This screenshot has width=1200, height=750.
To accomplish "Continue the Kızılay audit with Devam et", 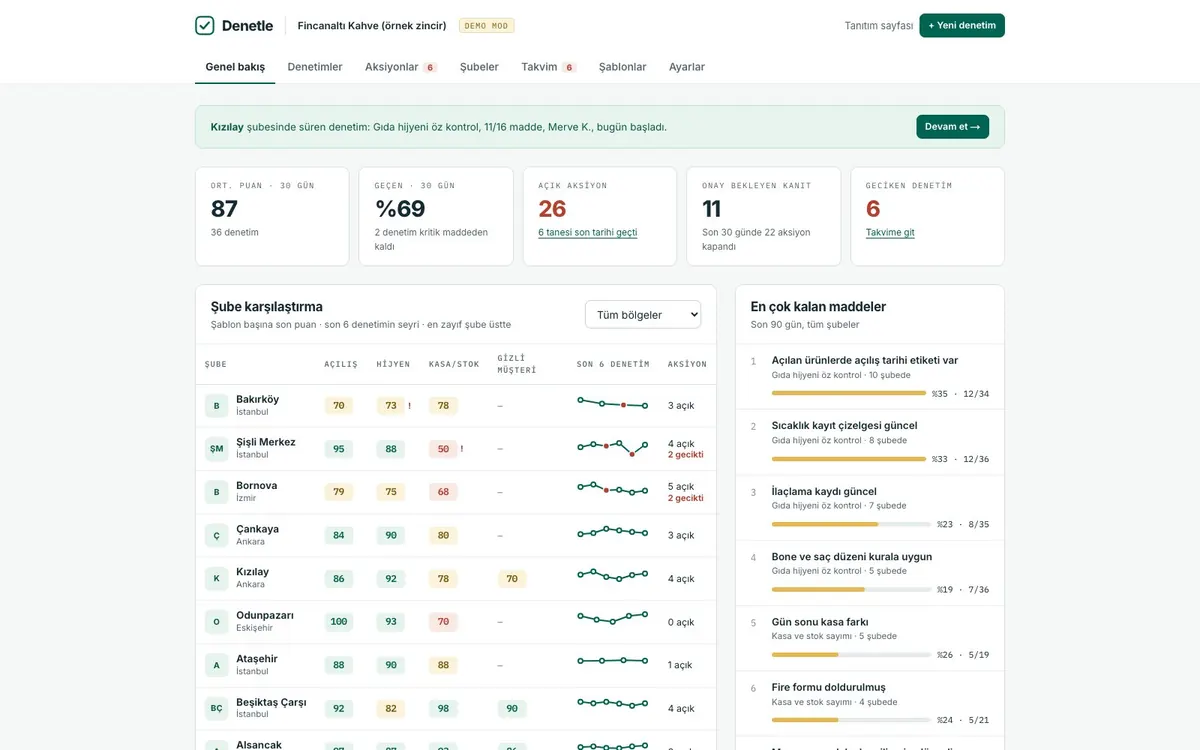I will point(953,127).
